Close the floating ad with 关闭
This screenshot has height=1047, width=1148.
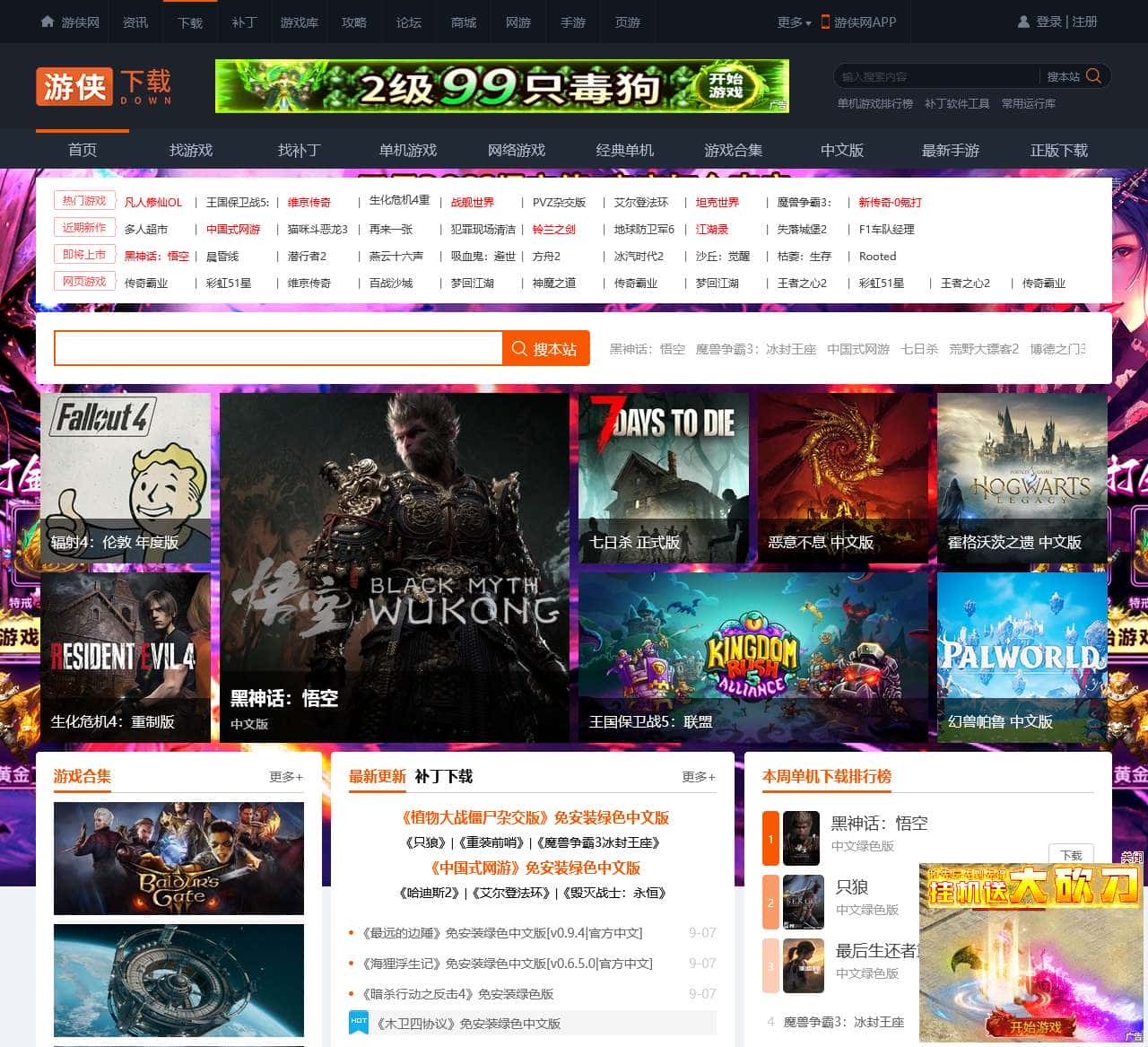[x=1133, y=858]
